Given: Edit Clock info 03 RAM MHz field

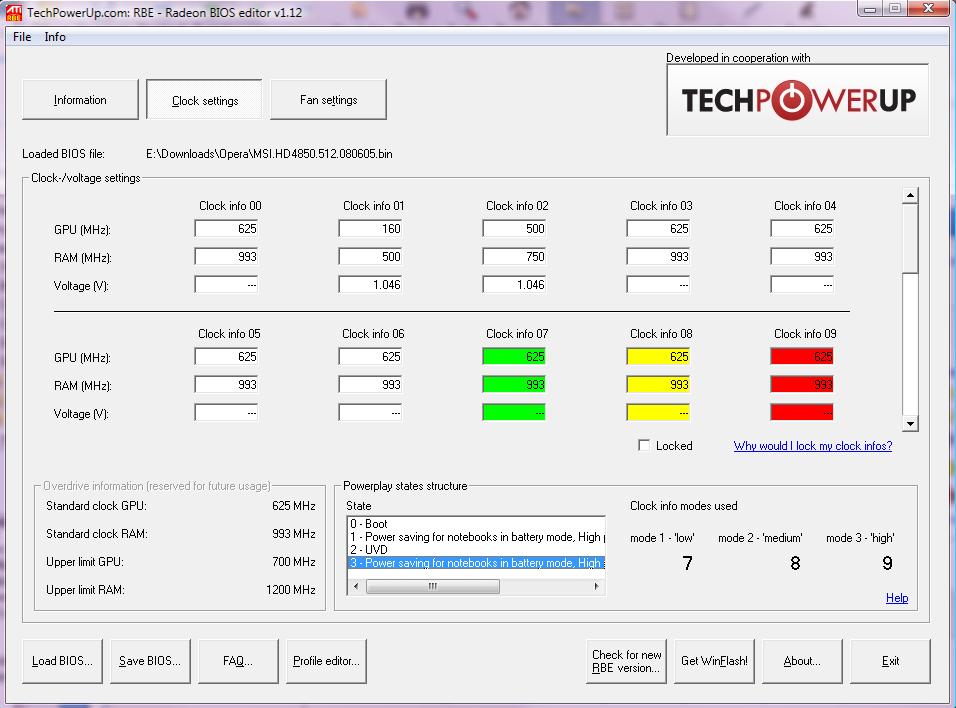Looking at the screenshot, I should [658, 257].
